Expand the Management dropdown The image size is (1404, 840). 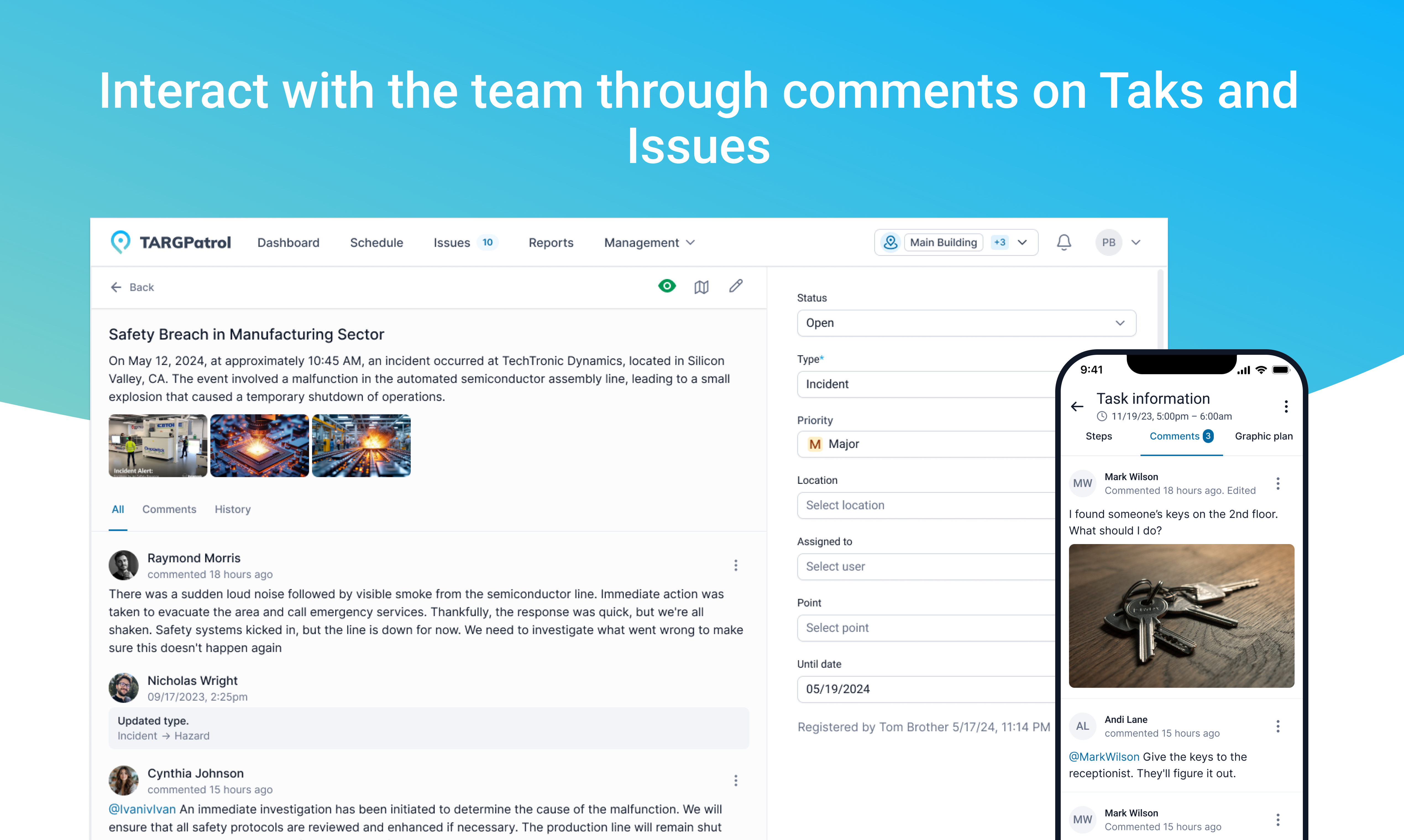tap(649, 243)
